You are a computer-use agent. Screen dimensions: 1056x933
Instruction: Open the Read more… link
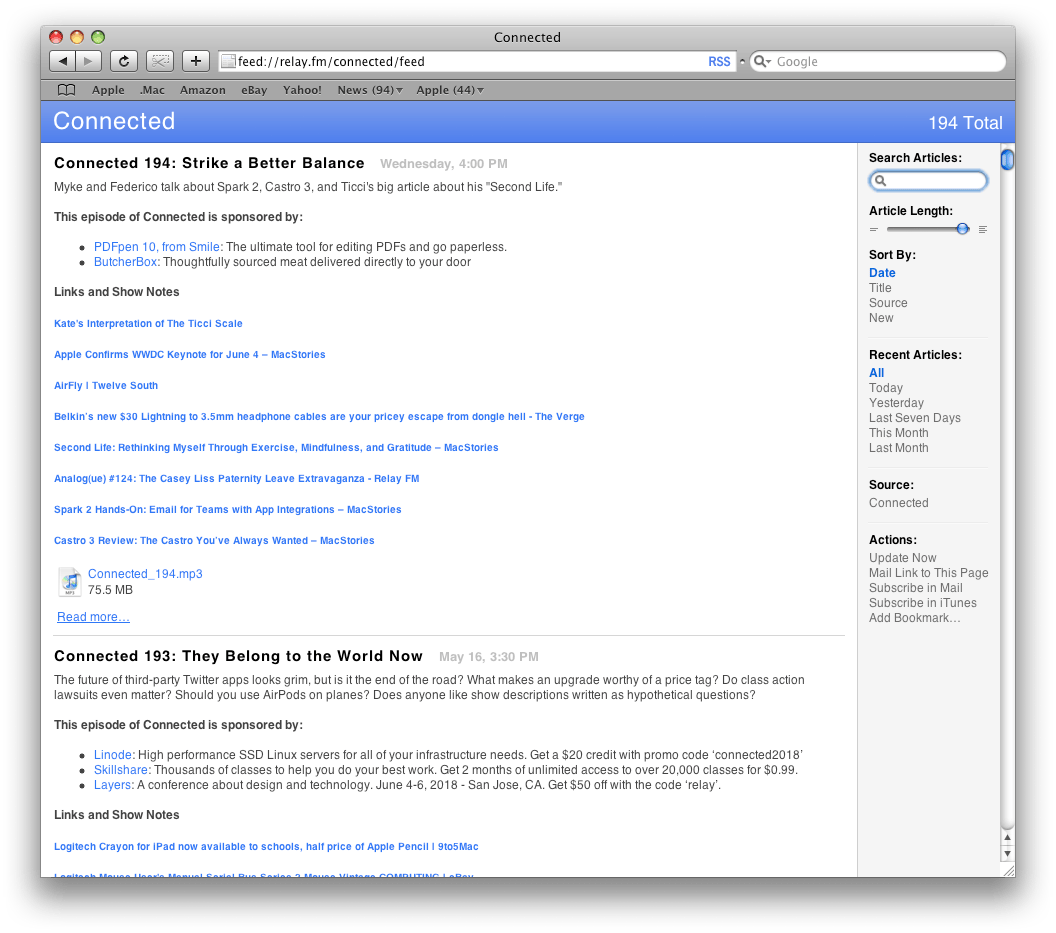coord(94,617)
